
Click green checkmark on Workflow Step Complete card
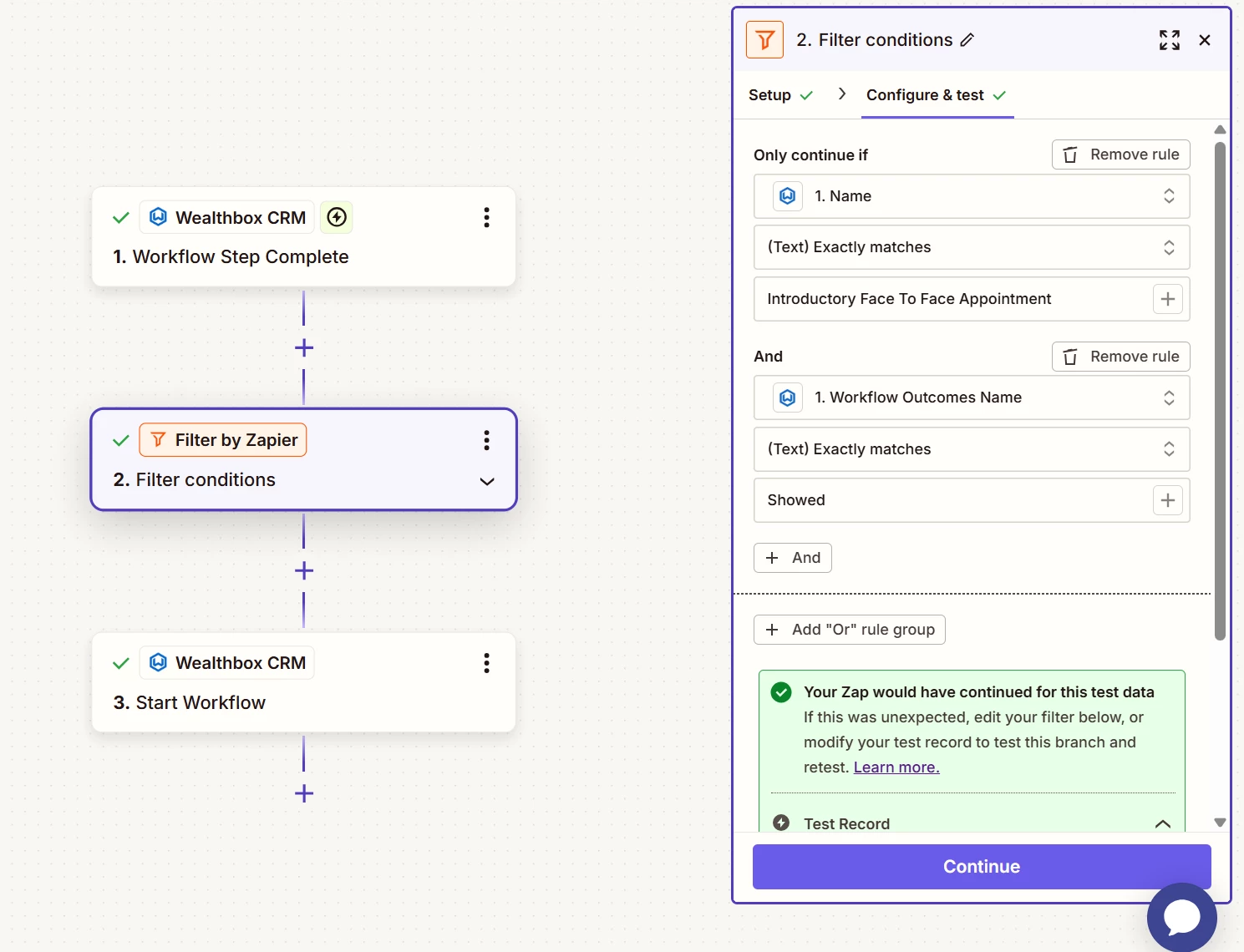click(x=121, y=218)
